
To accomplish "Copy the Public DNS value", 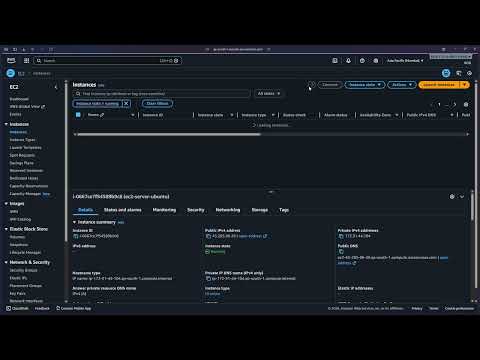I will [x=341, y=252].
